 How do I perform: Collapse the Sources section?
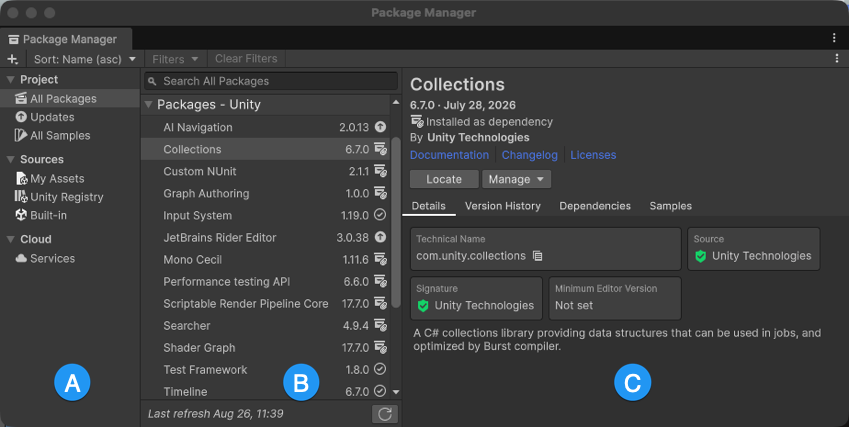[10, 160]
